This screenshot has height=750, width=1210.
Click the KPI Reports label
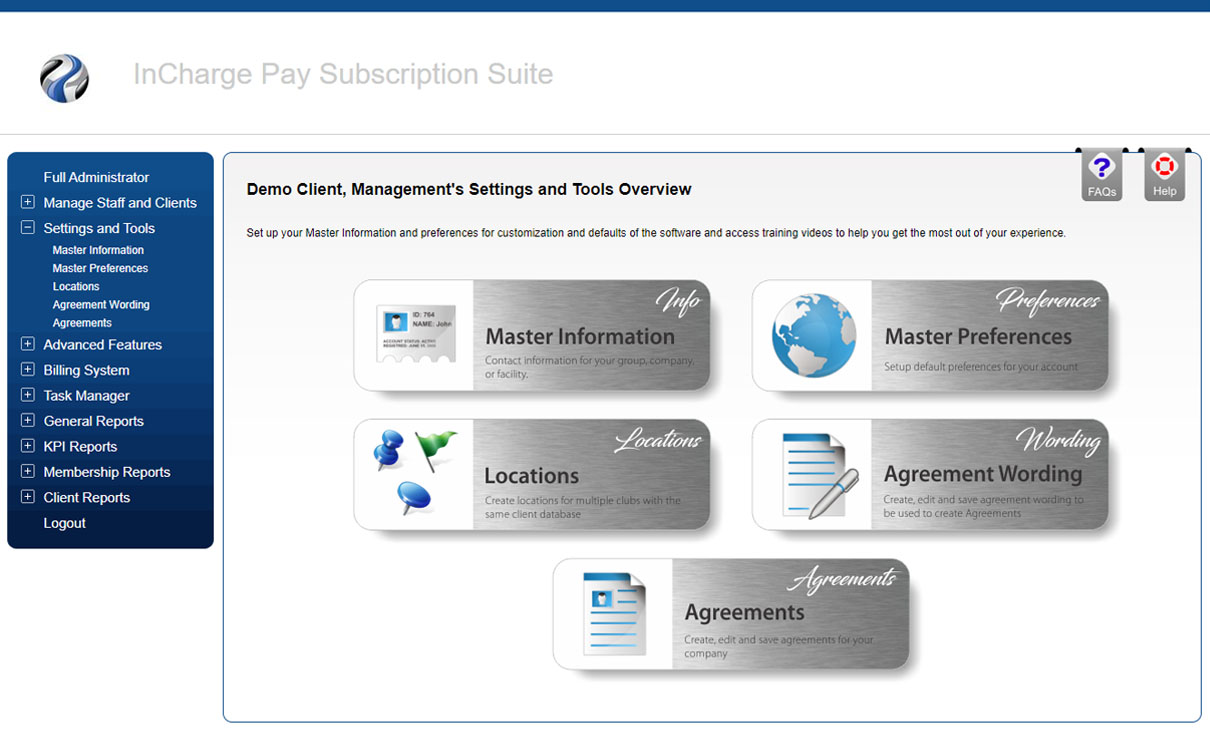(80, 447)
